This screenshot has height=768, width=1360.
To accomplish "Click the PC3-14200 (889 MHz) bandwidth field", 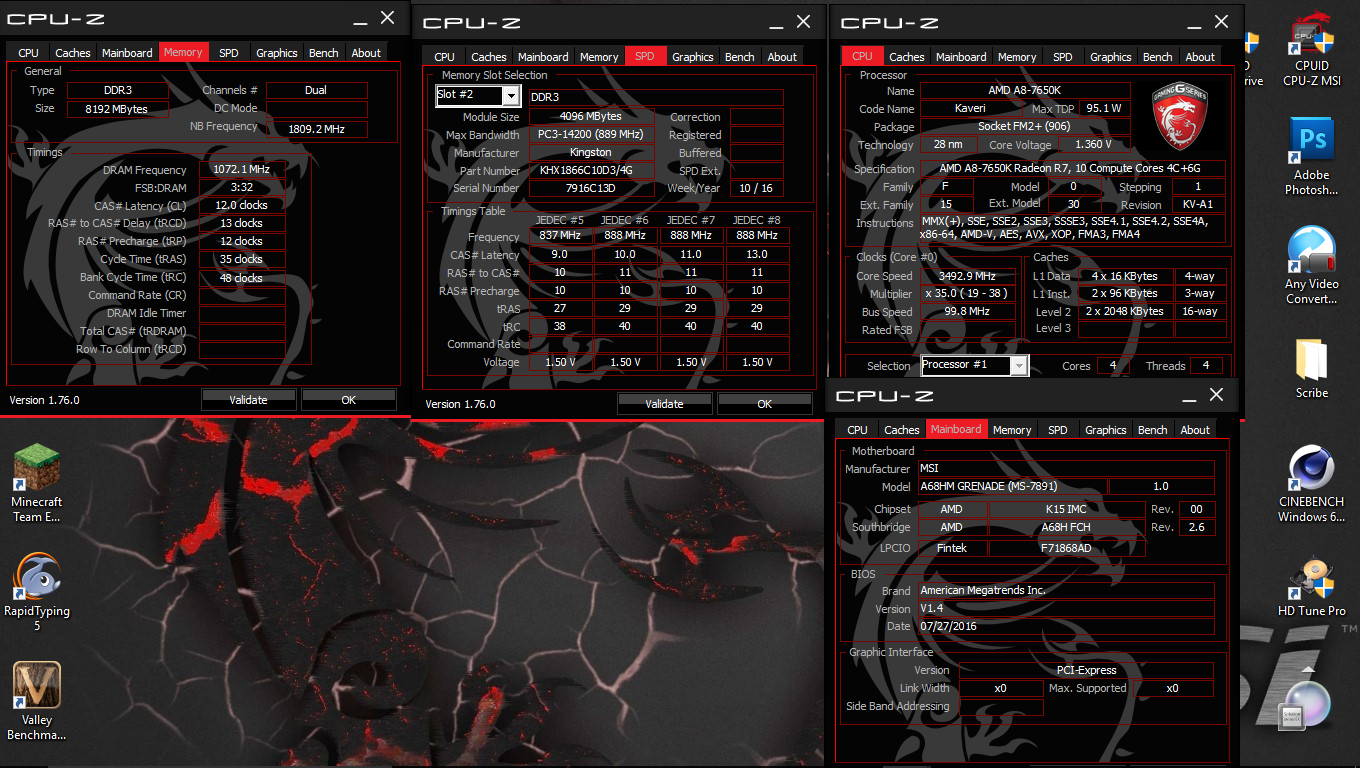I will tap(591, 135).
